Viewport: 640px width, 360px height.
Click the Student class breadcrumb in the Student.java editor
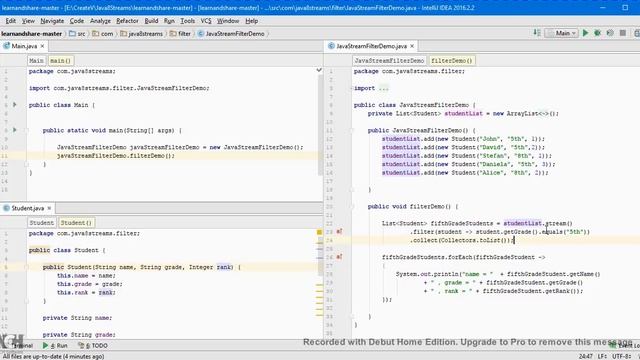[x=41, y=222]
